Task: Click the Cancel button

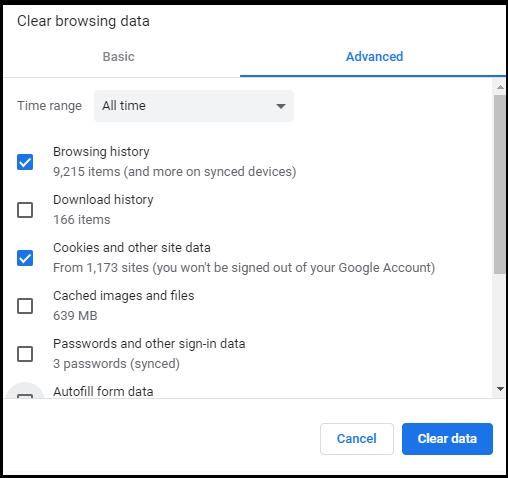Action: click(357, 439)
